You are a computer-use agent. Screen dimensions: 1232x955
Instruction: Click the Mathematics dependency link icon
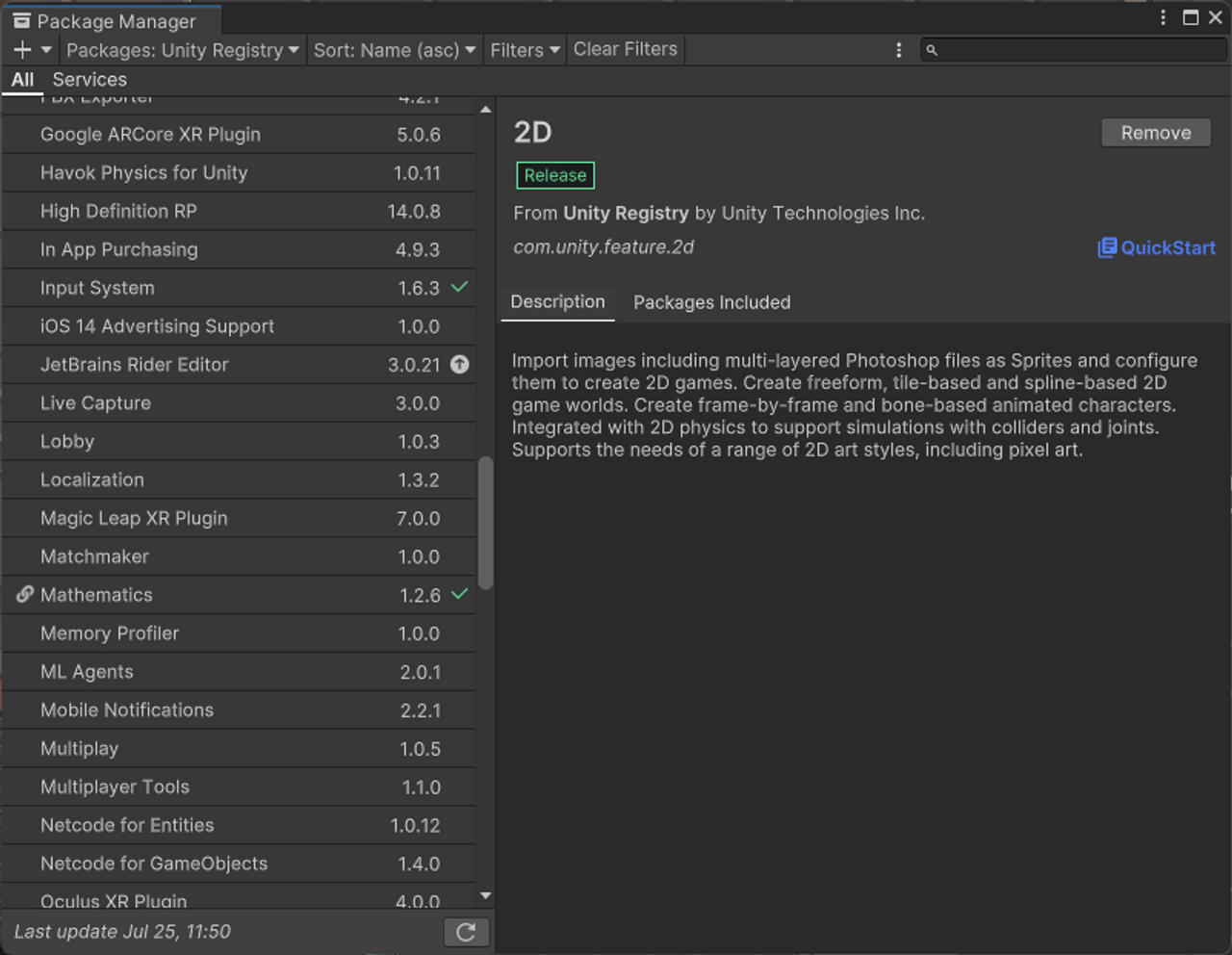click(x=25, y=595)
